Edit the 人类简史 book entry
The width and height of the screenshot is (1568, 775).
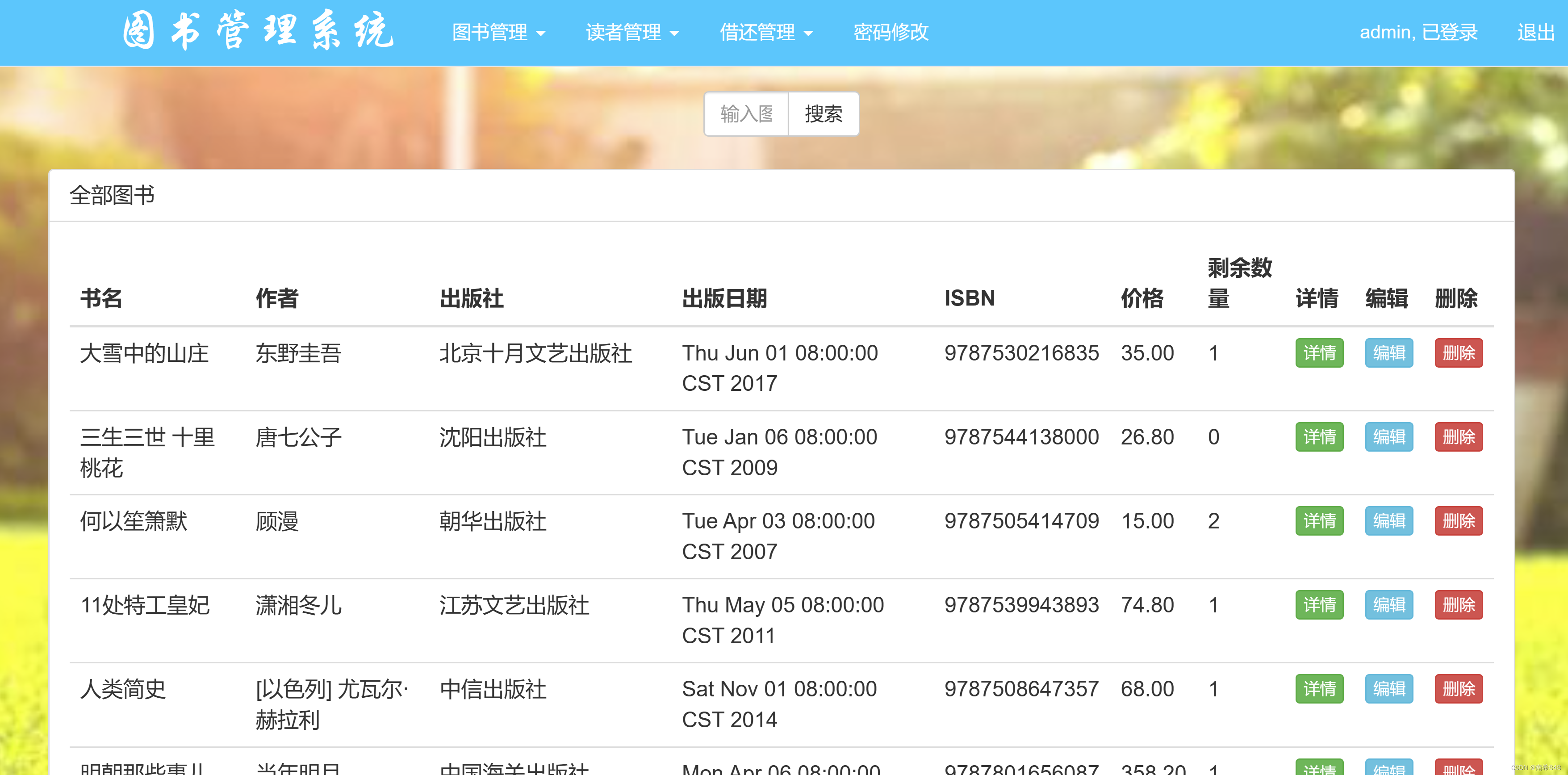coord(1388,689)
